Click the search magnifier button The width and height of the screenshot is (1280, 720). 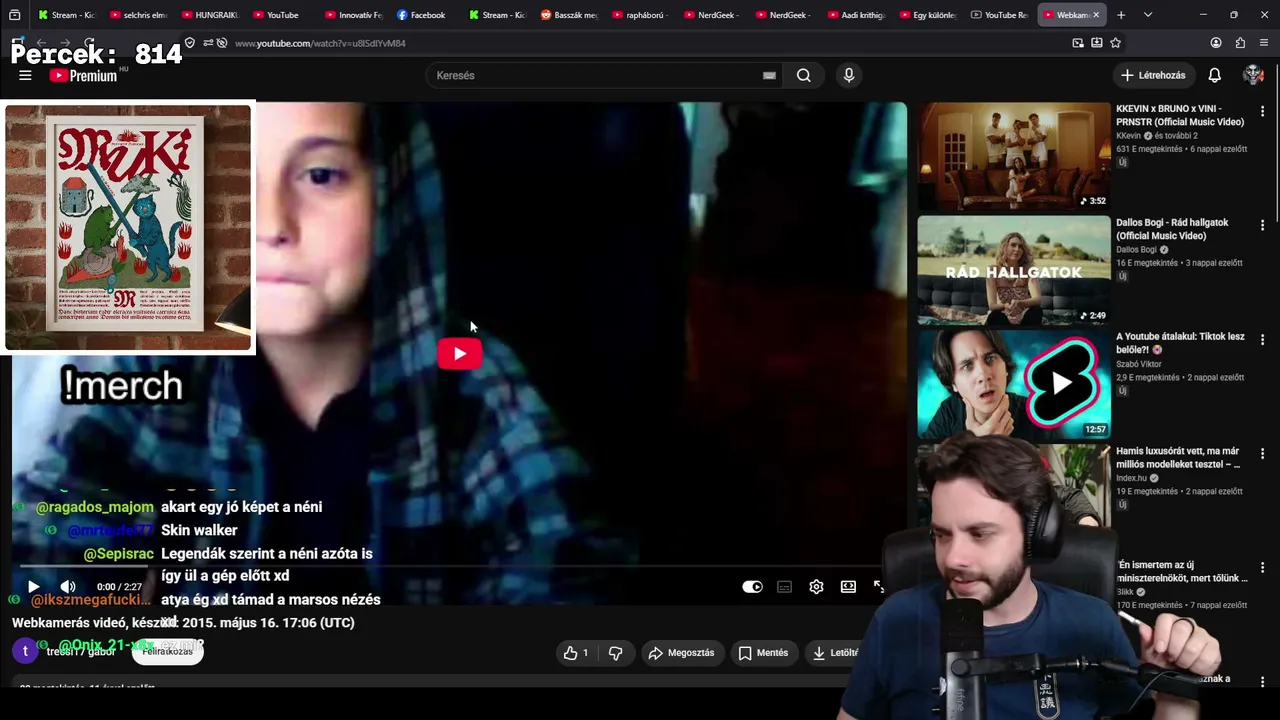(803, 75)
